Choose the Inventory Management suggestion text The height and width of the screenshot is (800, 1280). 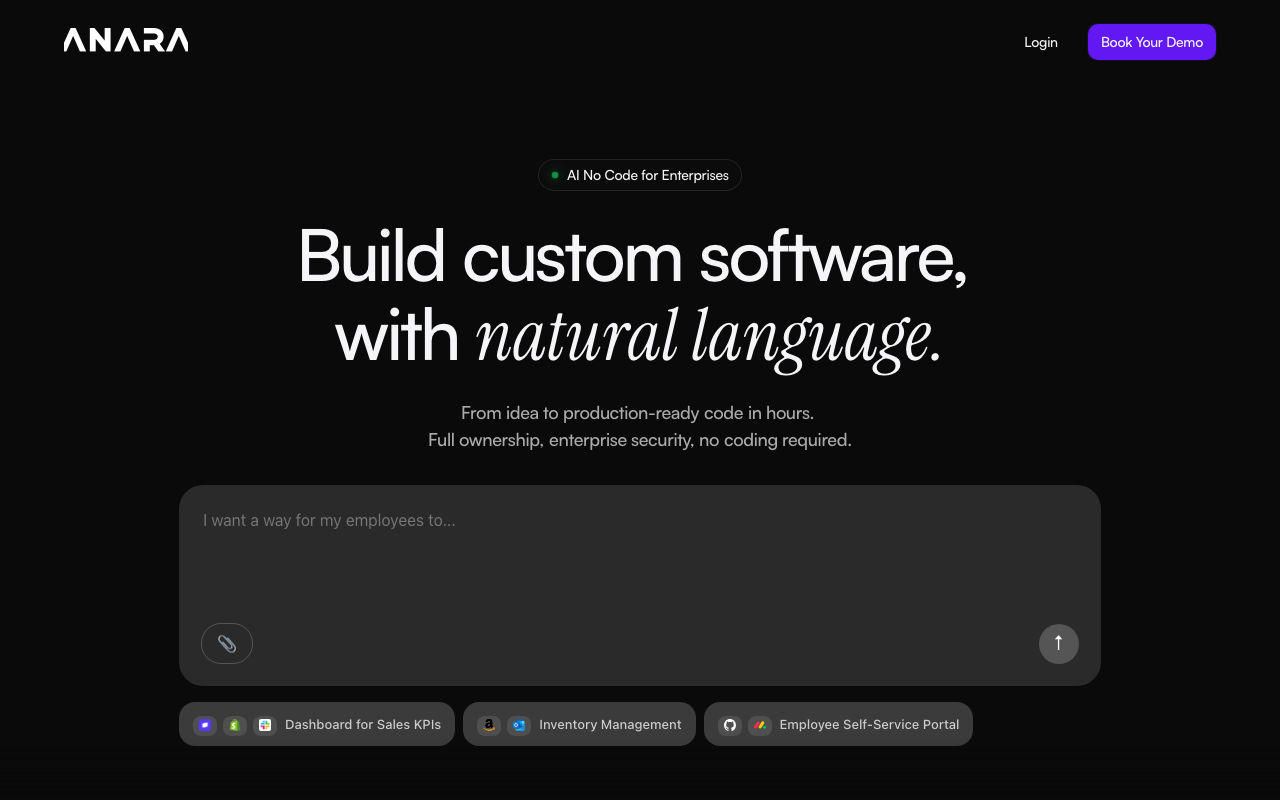(610, 724)
